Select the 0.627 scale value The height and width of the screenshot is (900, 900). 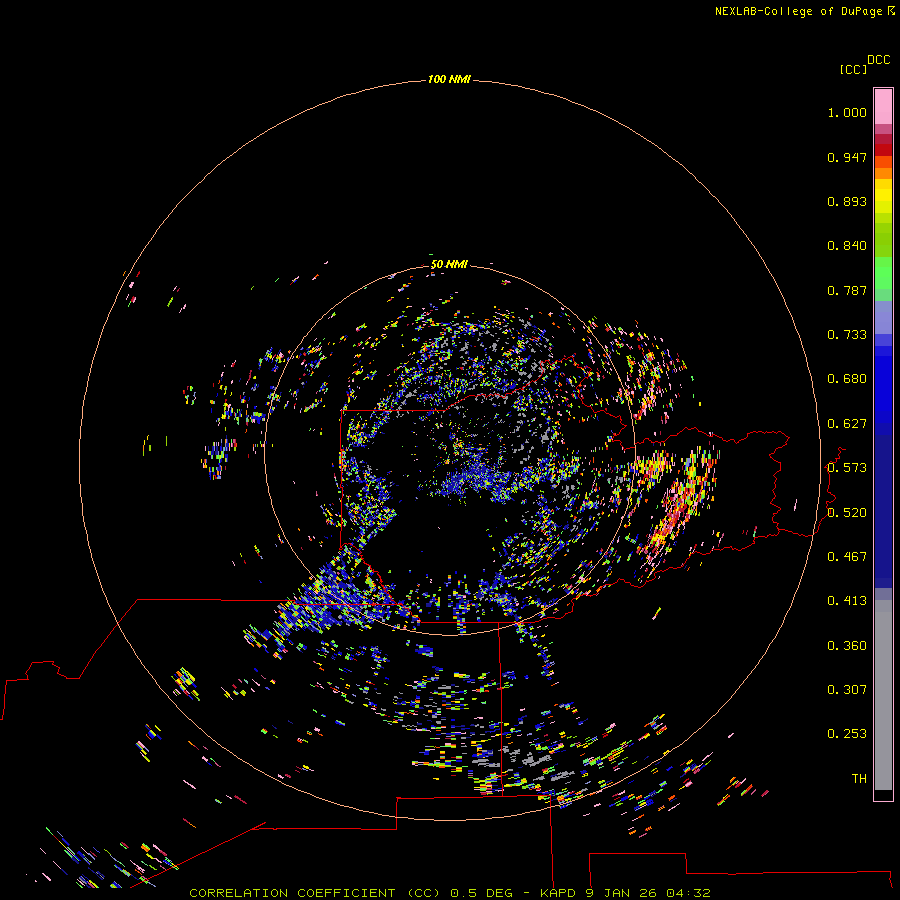point(847,424)
